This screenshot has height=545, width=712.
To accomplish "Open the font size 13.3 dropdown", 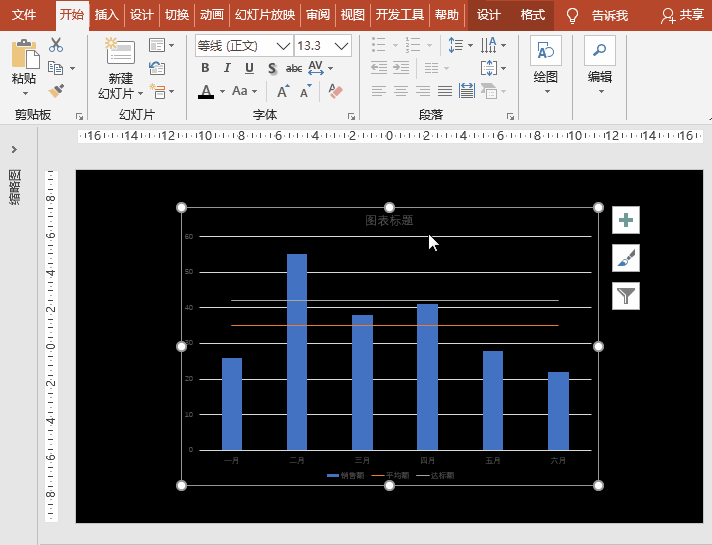I will pos(341,46).
